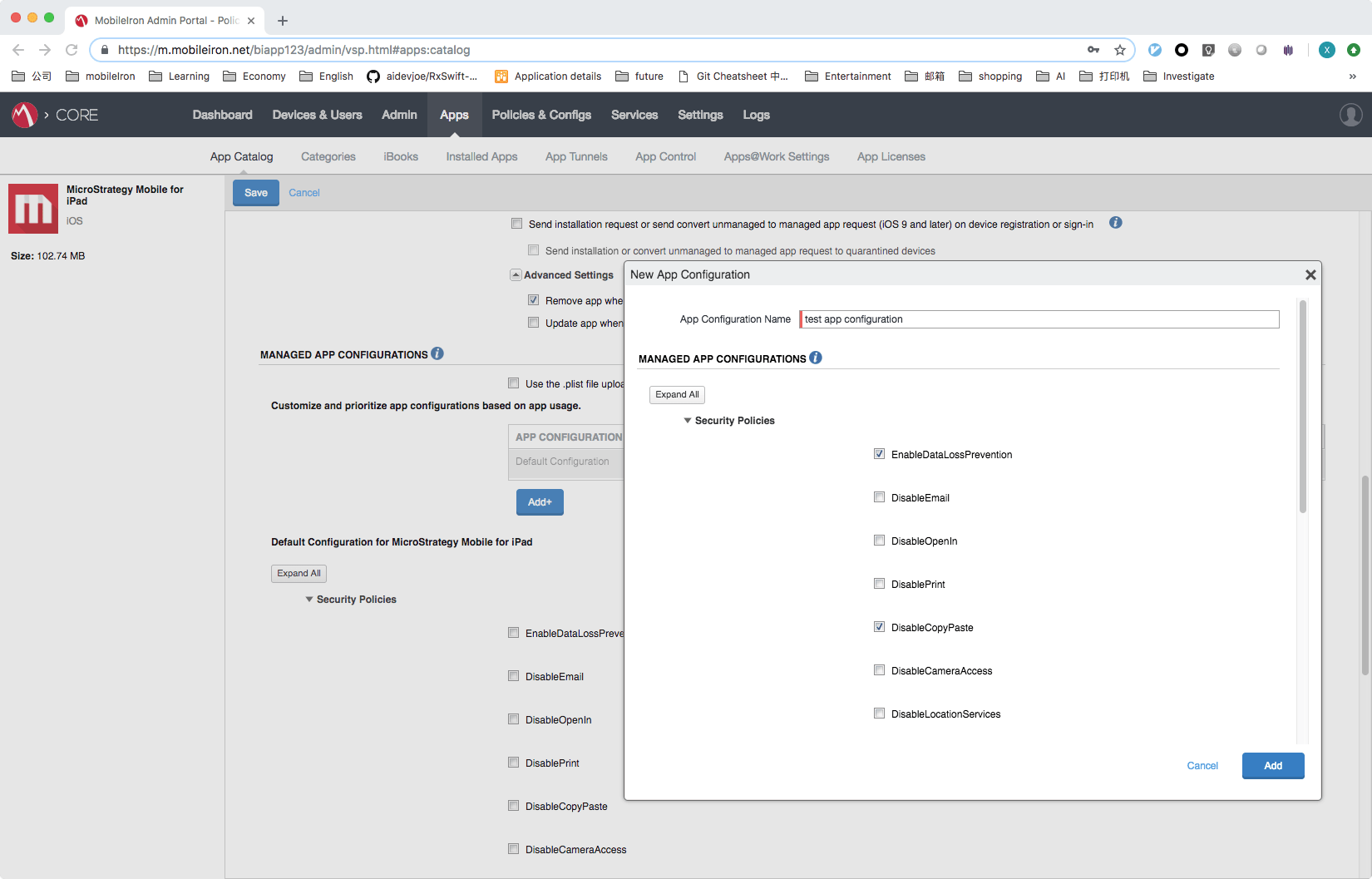Click the green extension icon in toolbar
Viewport: 1372px width, 879px height.
coord(1354,50)
